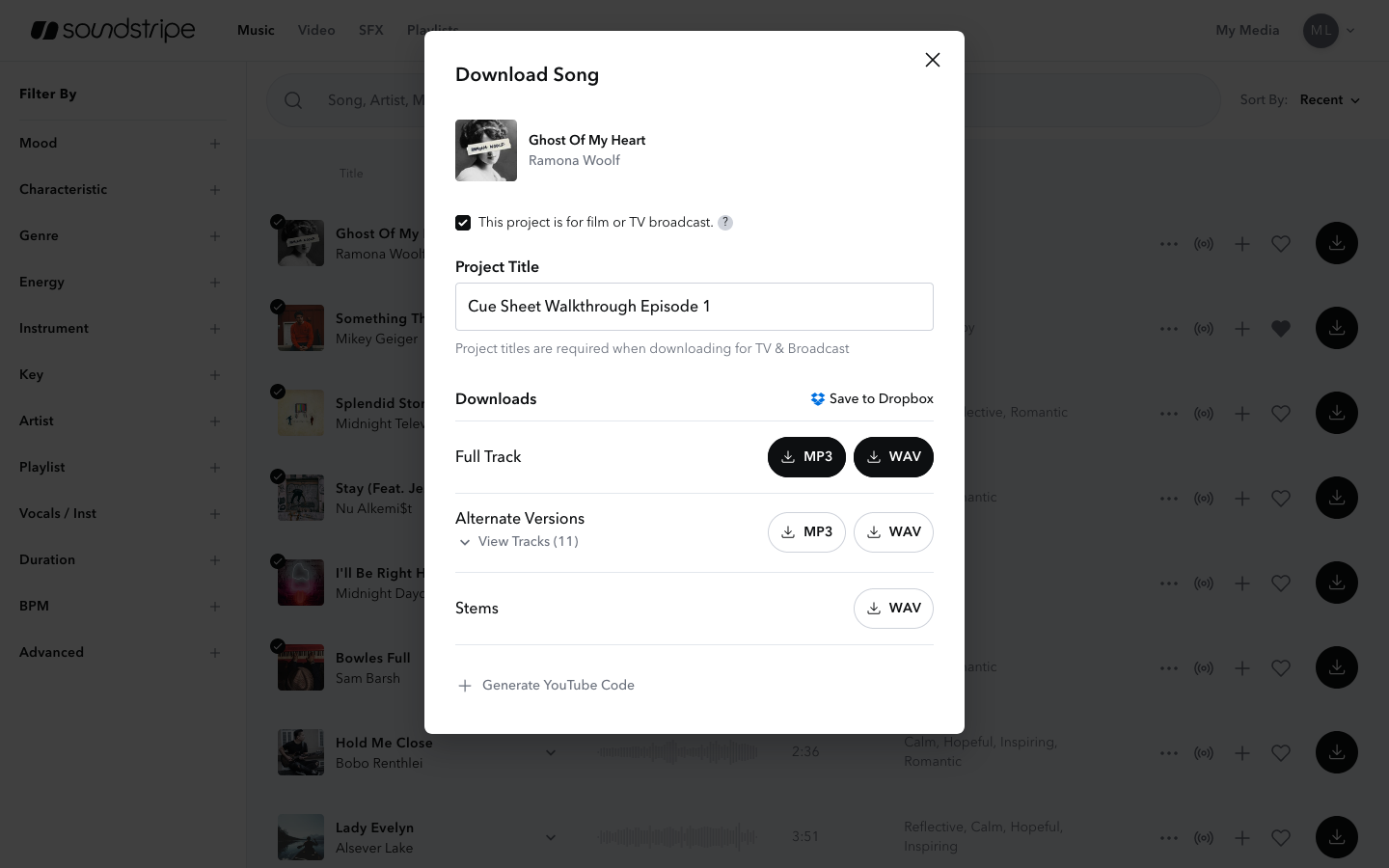Download Full Track as MP3
The image size is (1389, 868).
click(806, 457)
